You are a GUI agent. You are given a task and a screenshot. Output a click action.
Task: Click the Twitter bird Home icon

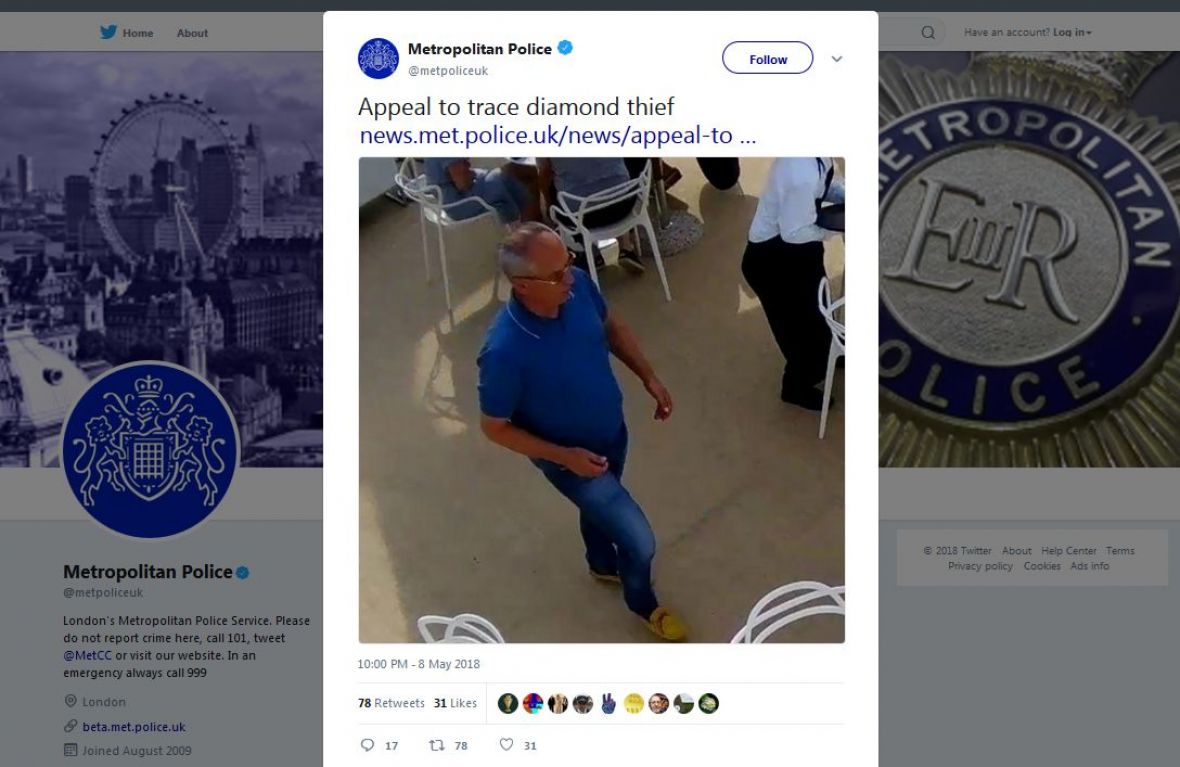coord(109,32)
